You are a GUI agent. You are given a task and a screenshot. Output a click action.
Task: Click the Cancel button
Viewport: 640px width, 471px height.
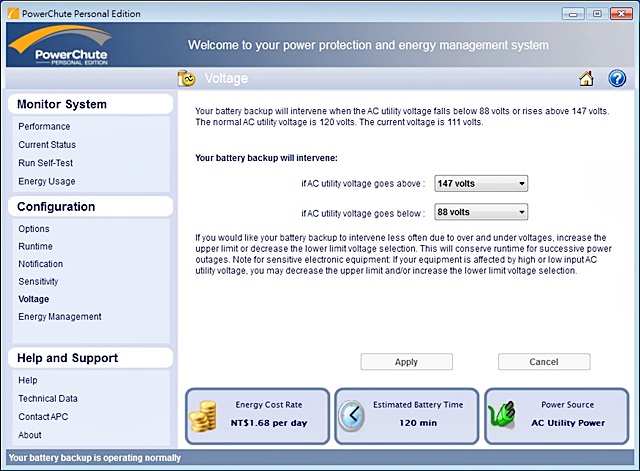pos(544,362)
